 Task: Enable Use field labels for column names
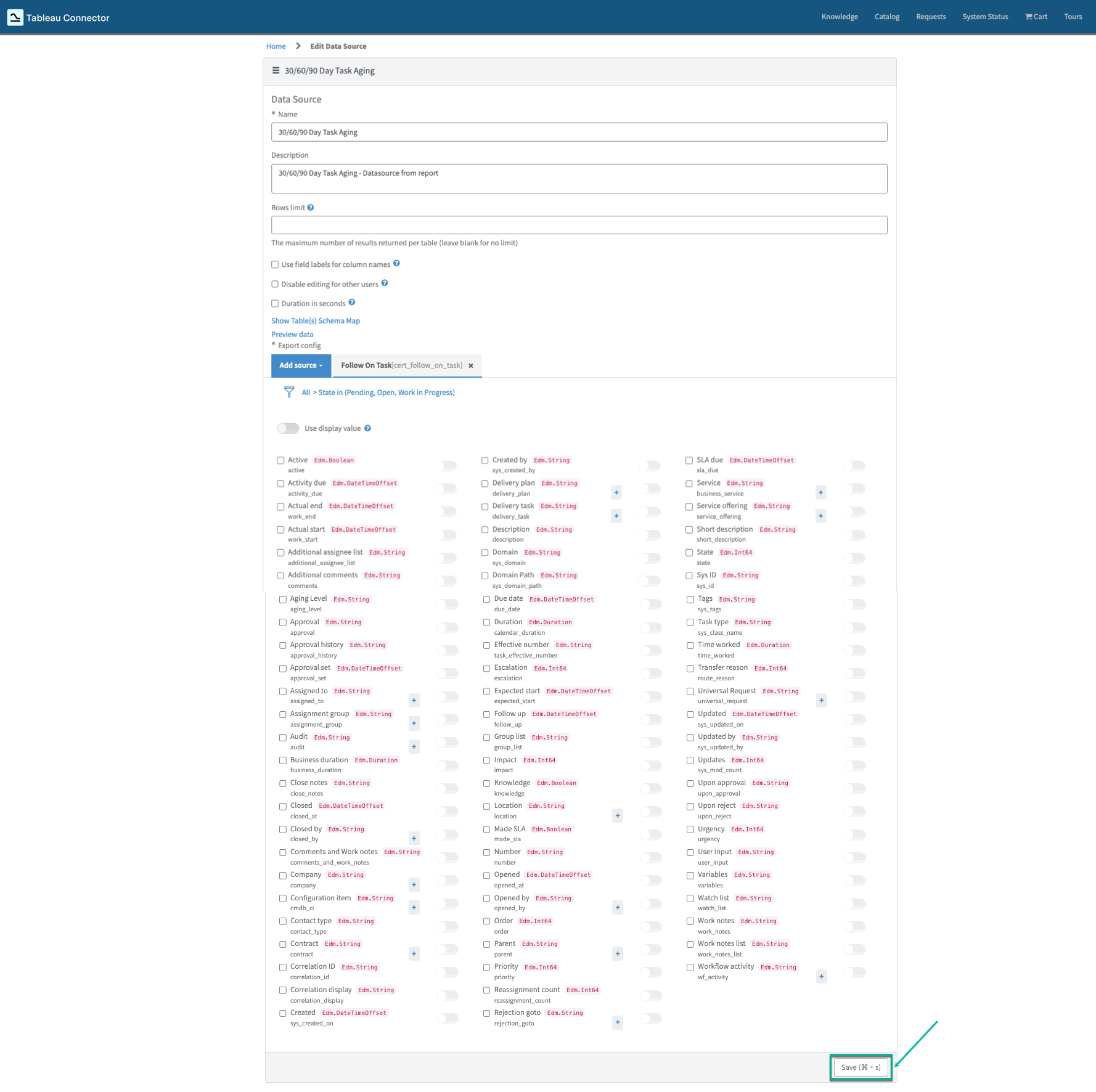pyautogui.click(x=275, y=264)
